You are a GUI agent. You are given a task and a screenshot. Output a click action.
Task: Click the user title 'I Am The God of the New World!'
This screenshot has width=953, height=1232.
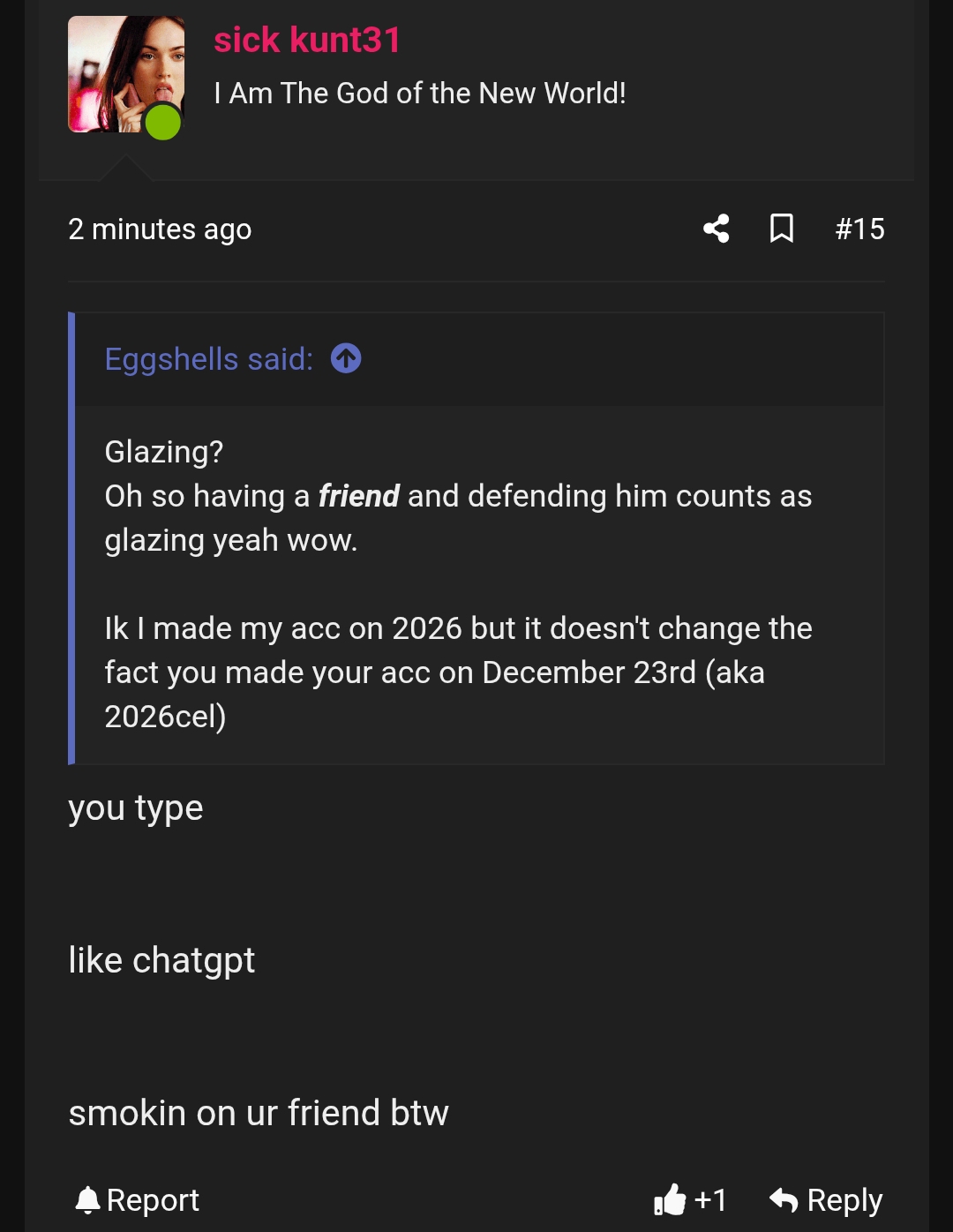point(421,93)
